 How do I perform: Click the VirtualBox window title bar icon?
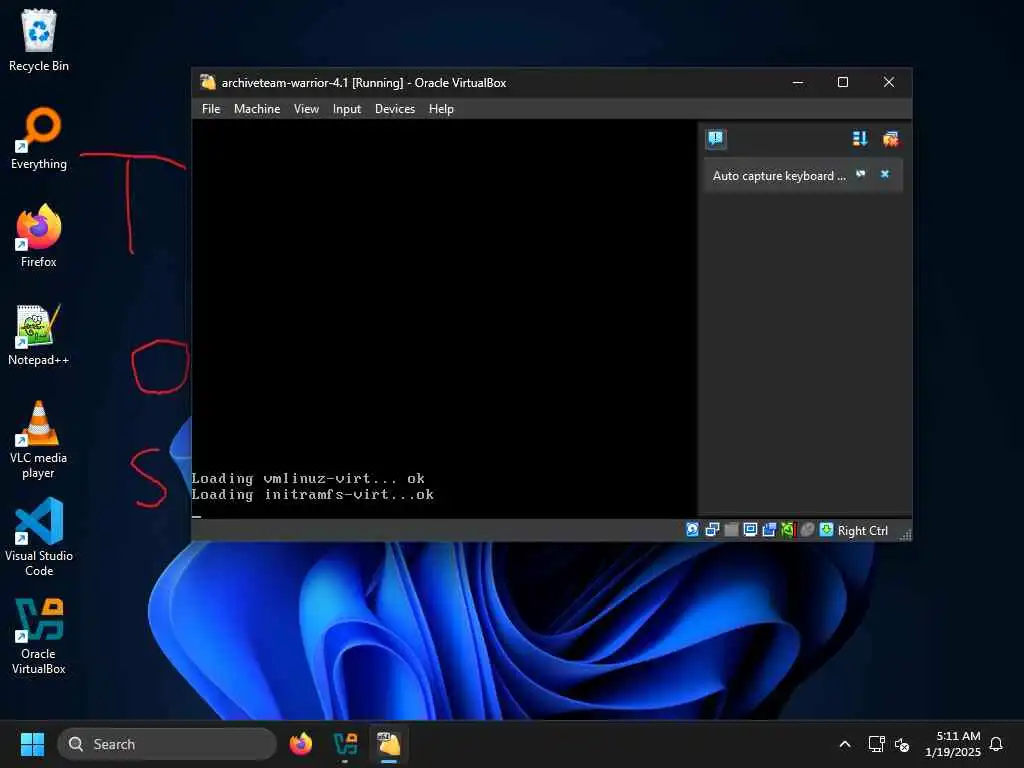(208, 82)
